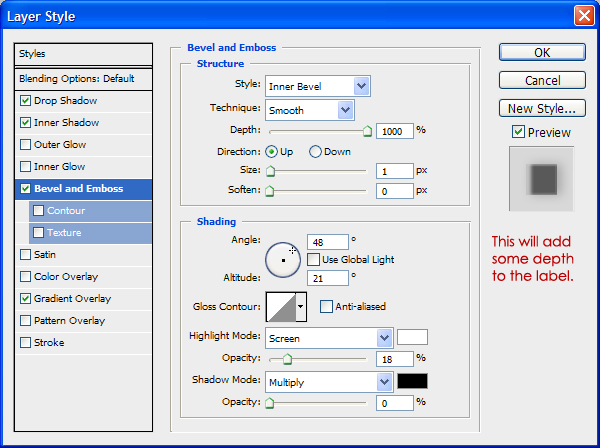The height and width of the screenshot is (448, 600).
Task: Click the Shadow Opacity slider handle
Action: tap(270, 403)
